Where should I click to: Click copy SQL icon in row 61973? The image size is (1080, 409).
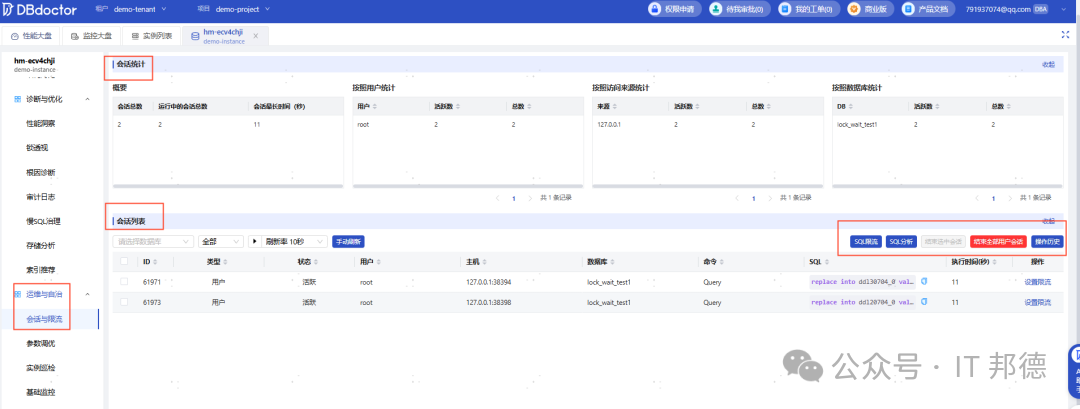924,302
